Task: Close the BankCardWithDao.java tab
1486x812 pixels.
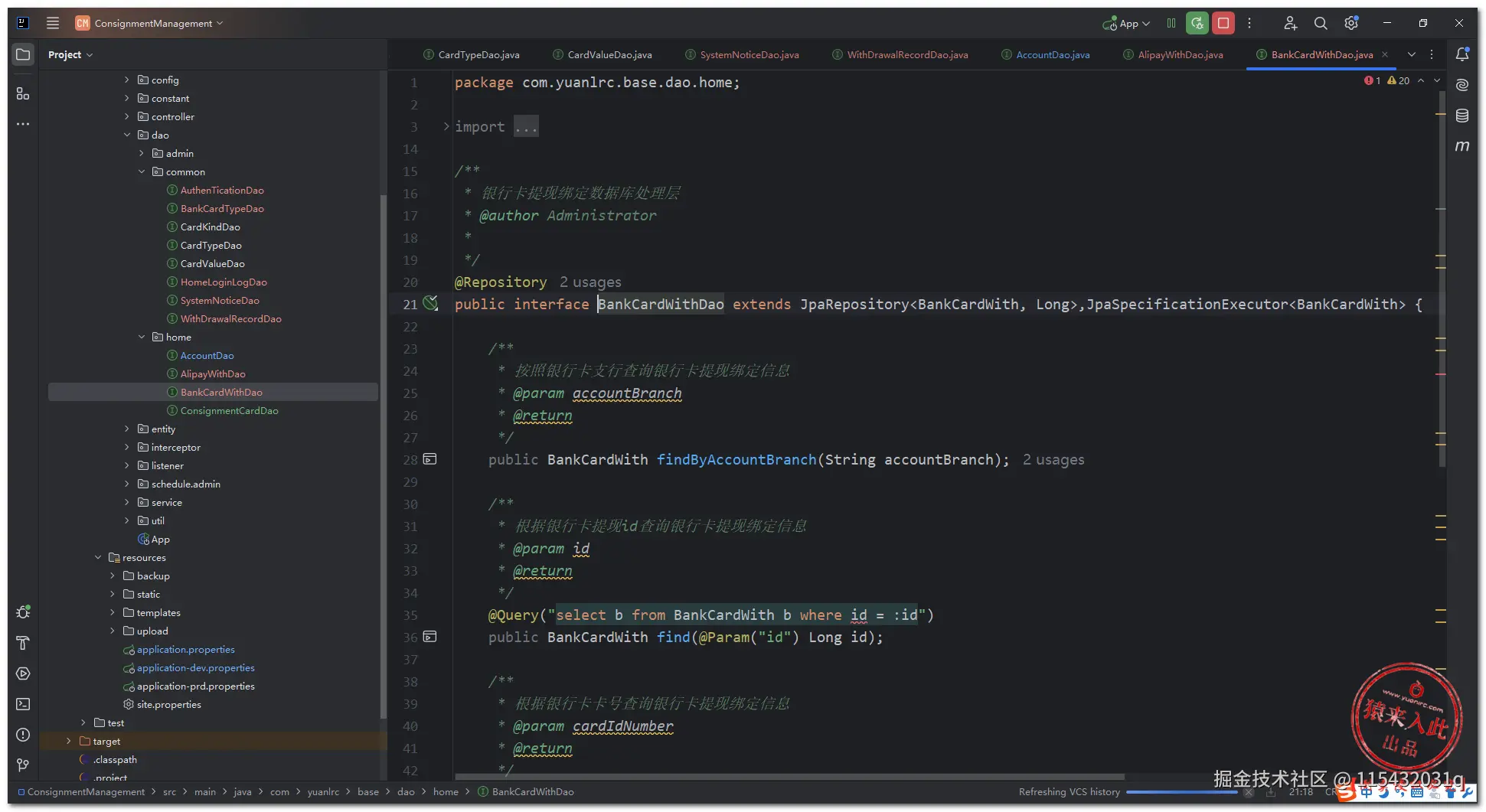Action: (1385, 54)
